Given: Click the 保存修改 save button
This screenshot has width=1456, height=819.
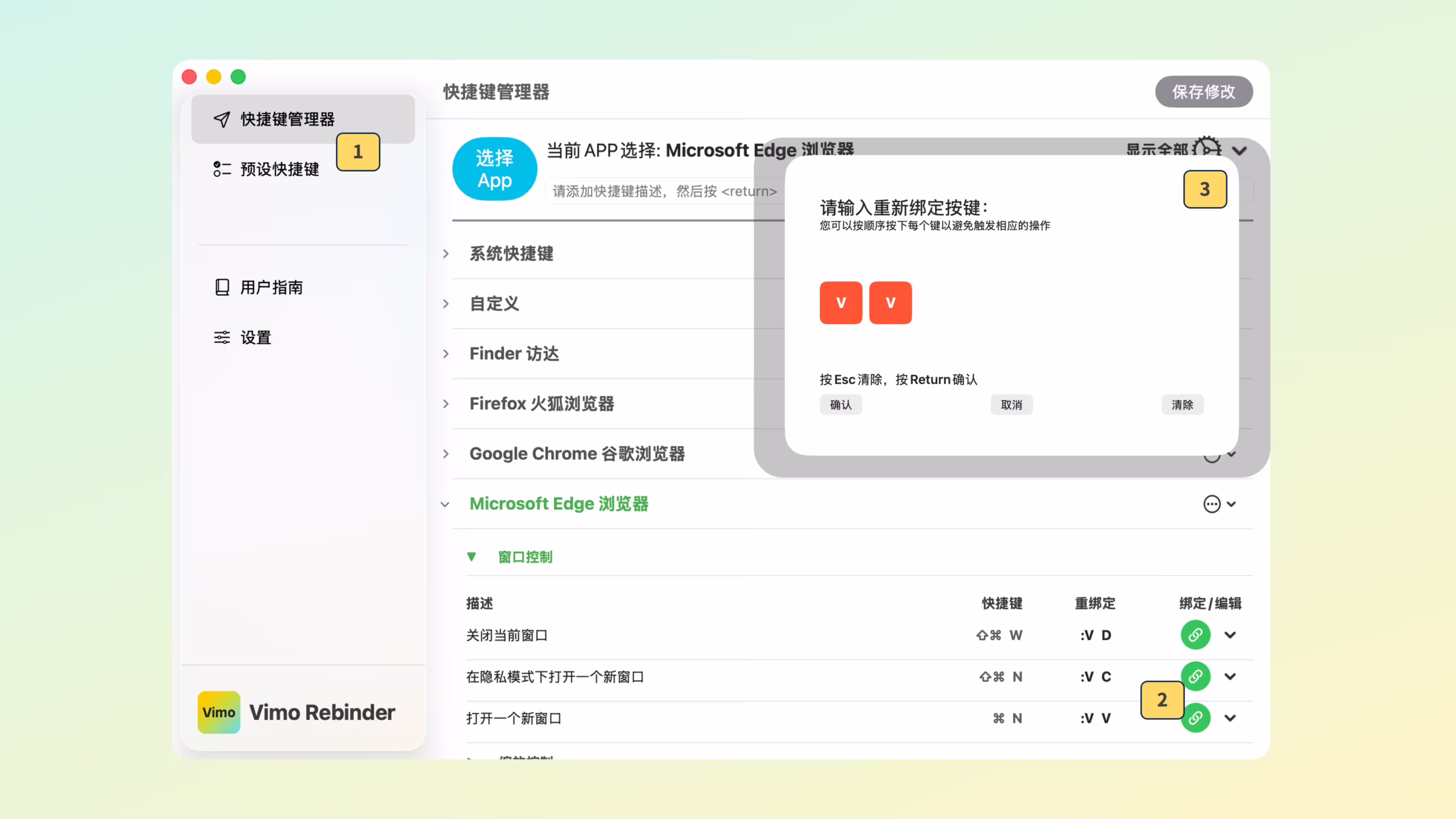Looking at the screenshot, I should 1203,92.
